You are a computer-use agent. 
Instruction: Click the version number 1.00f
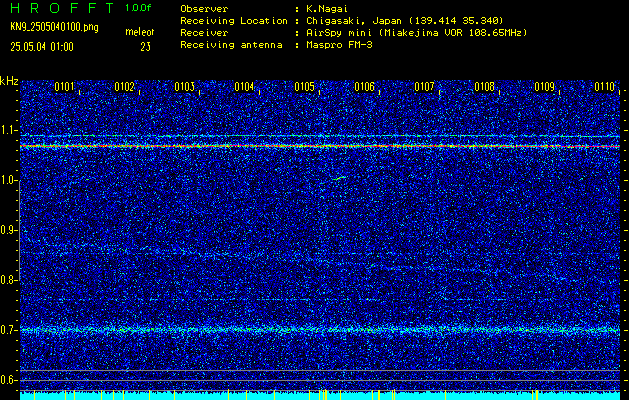[138, 8]
